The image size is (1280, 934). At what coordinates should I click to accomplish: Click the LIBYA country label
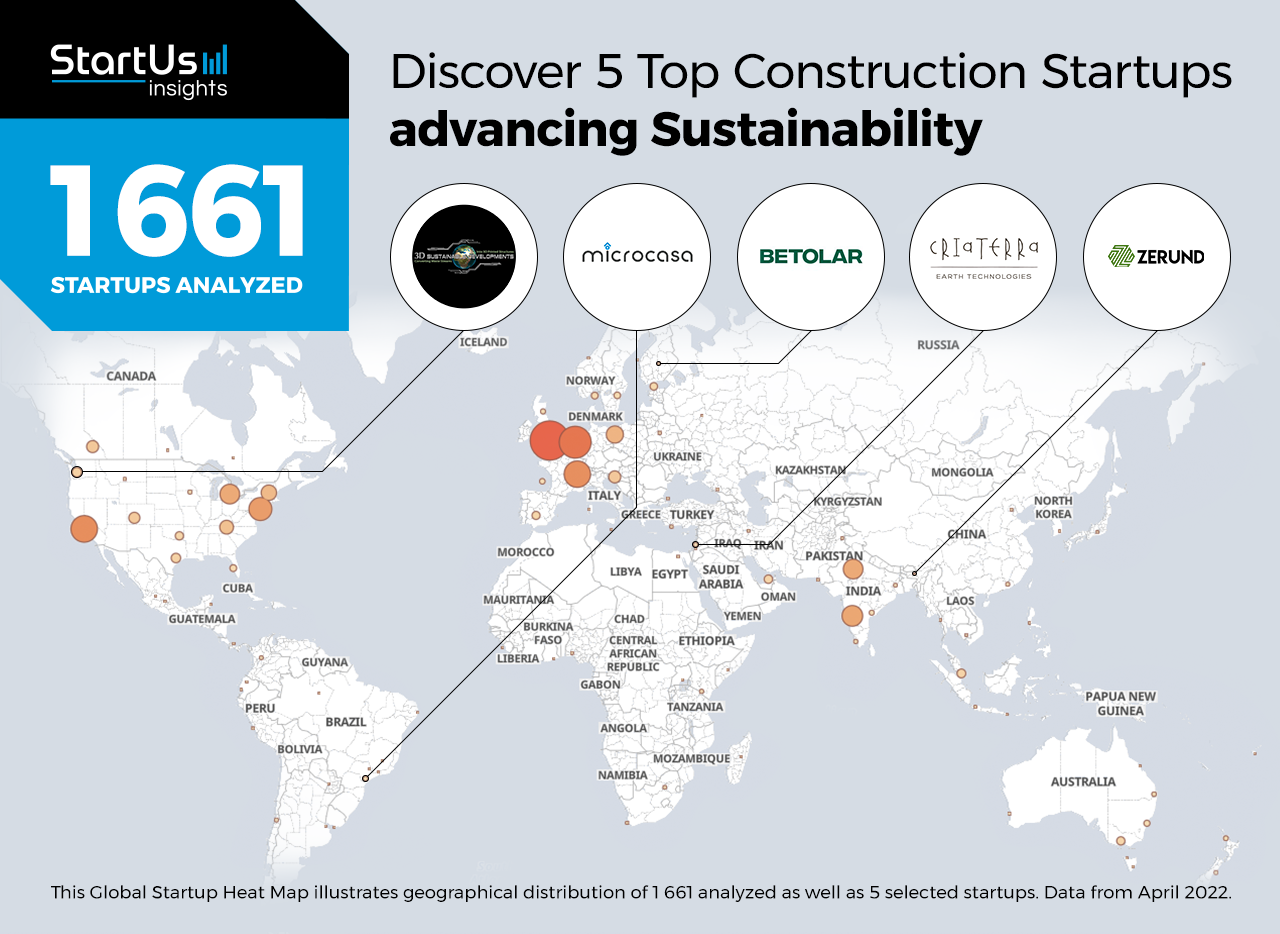[625, 572]
